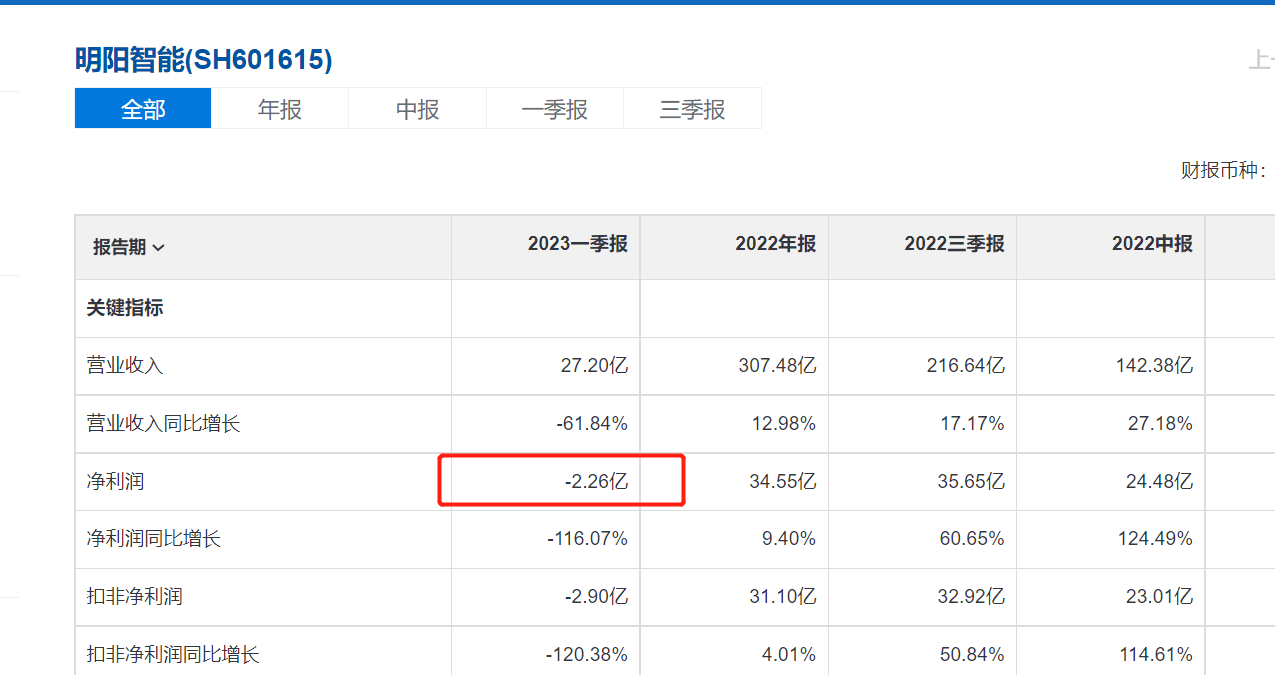Click the 124.49% growth value
The height and width of the screenshot is (675, 1275).
pos(1156,539)
